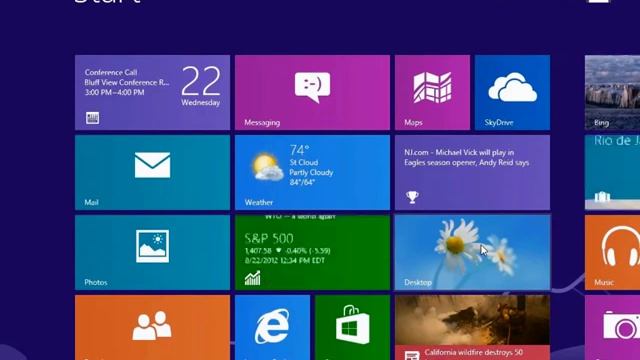This screenshot has width=640, height=360.
Task: Open the People tile
Action: 152,328
